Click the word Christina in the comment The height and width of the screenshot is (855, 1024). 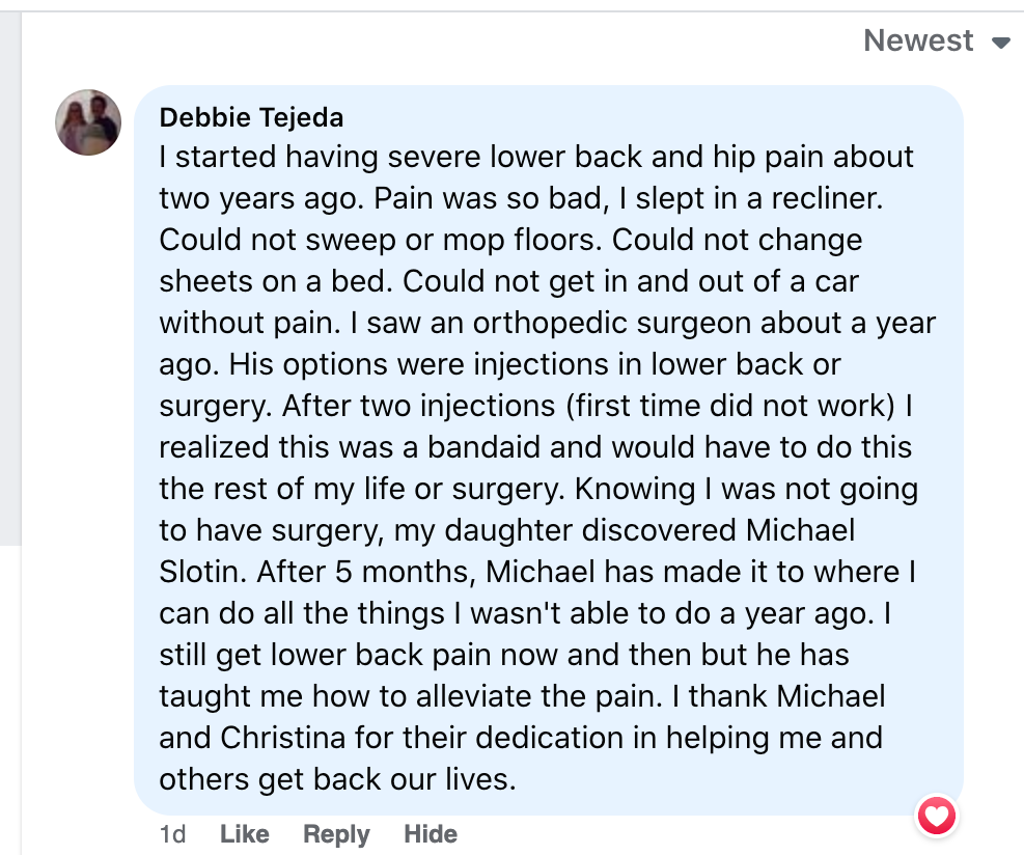[x=283, y=738]
